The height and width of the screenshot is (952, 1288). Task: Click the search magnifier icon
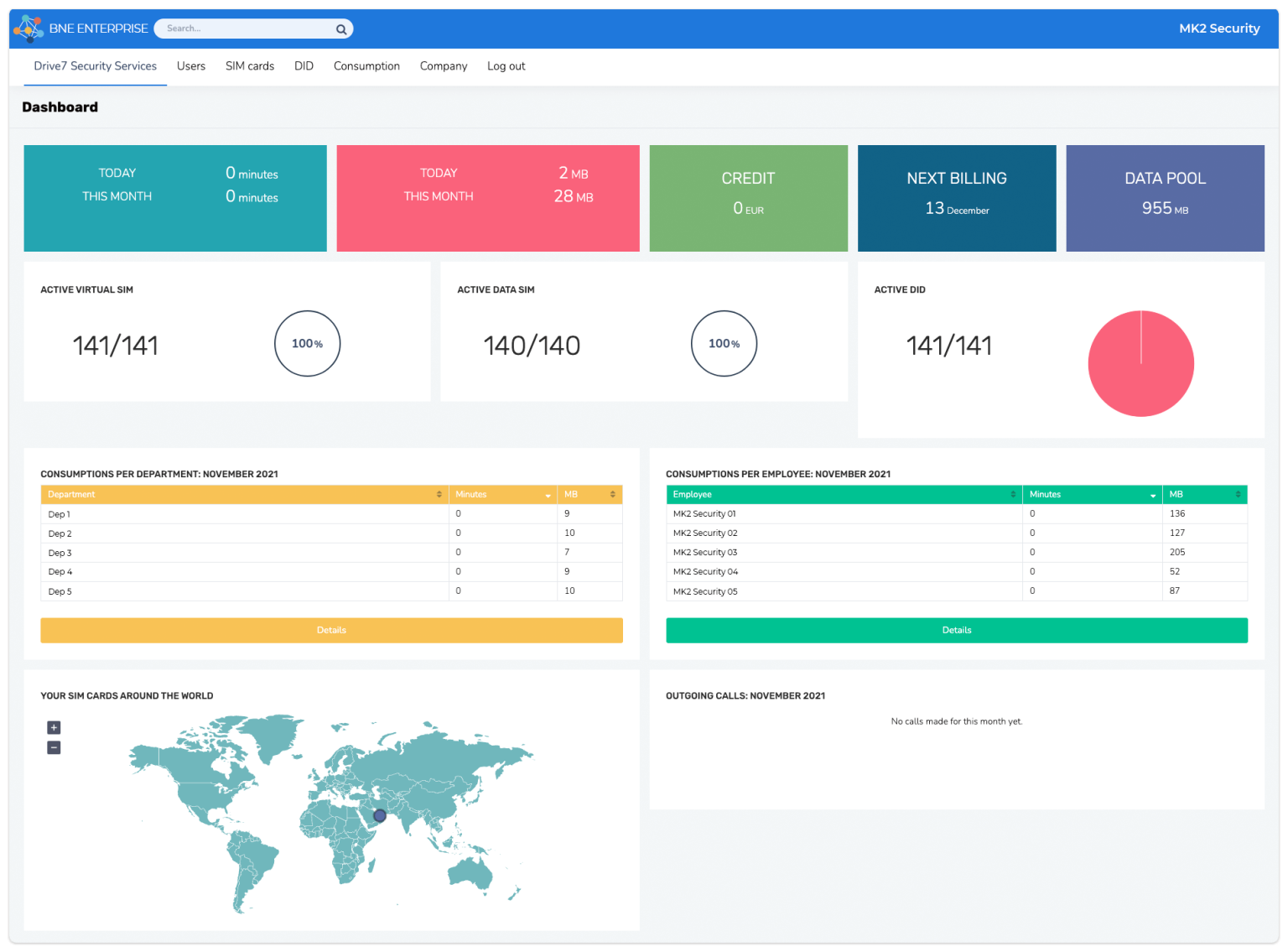341,29
